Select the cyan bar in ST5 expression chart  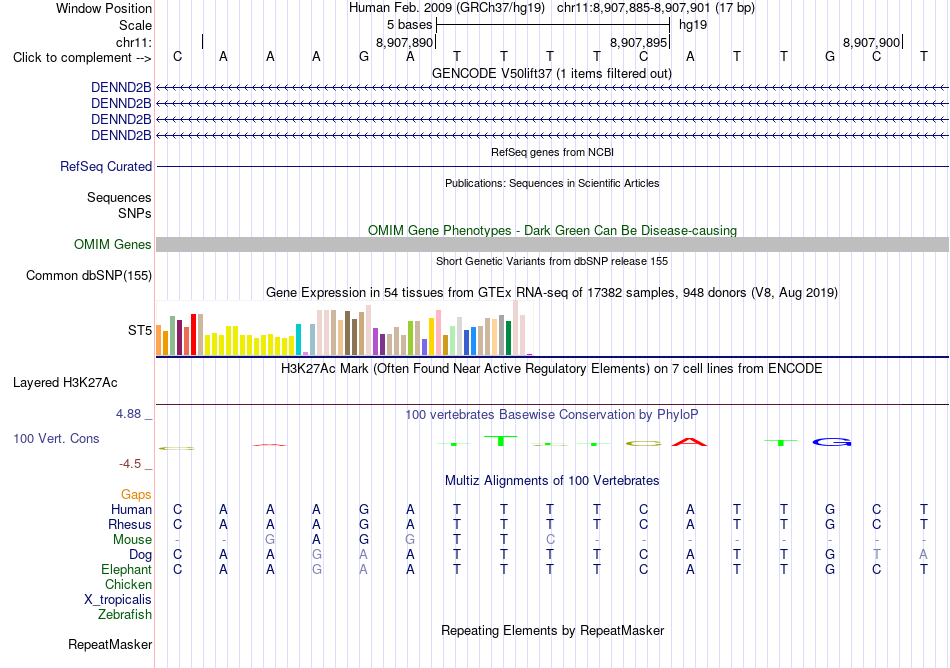point(298,339)
